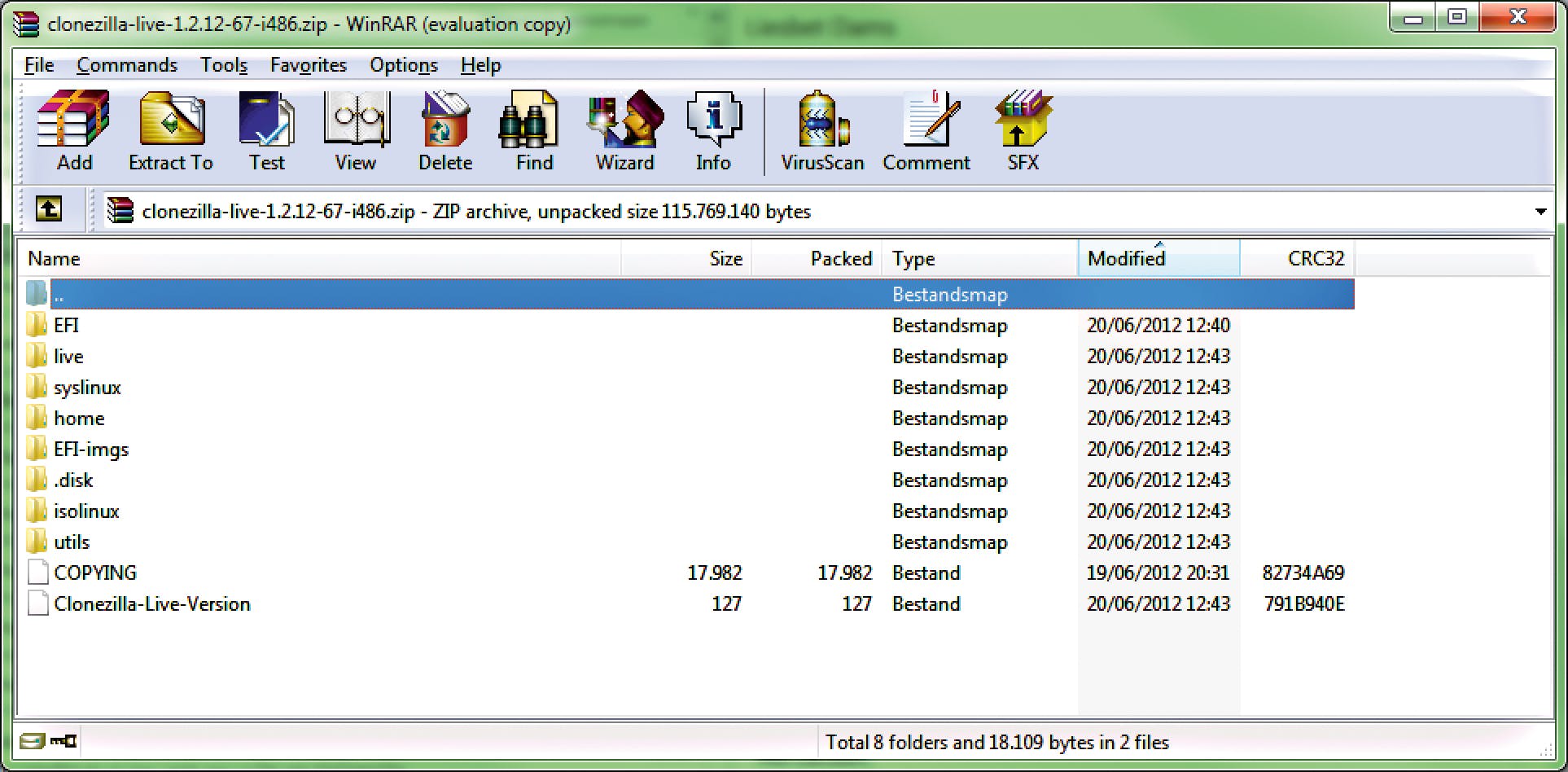Select the syslinux folder
Screen dimensions: 1568x772
pyautogui.click(x=87, y=388)
